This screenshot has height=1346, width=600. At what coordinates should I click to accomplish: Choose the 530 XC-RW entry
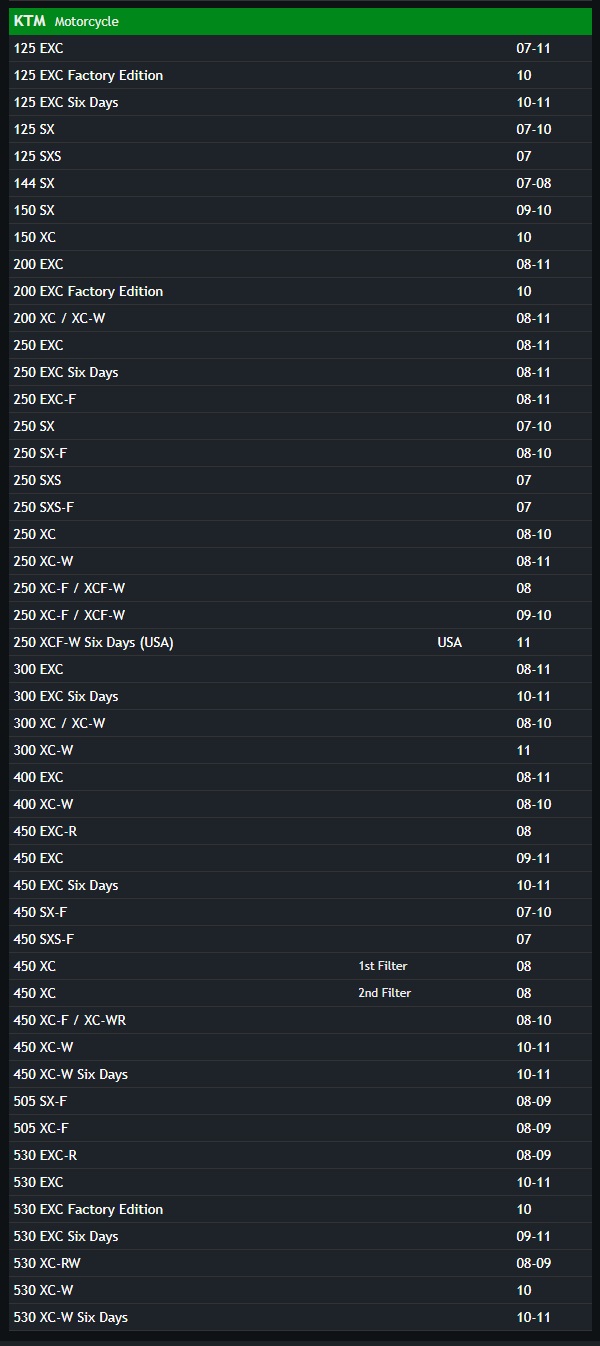(47, 1263)
